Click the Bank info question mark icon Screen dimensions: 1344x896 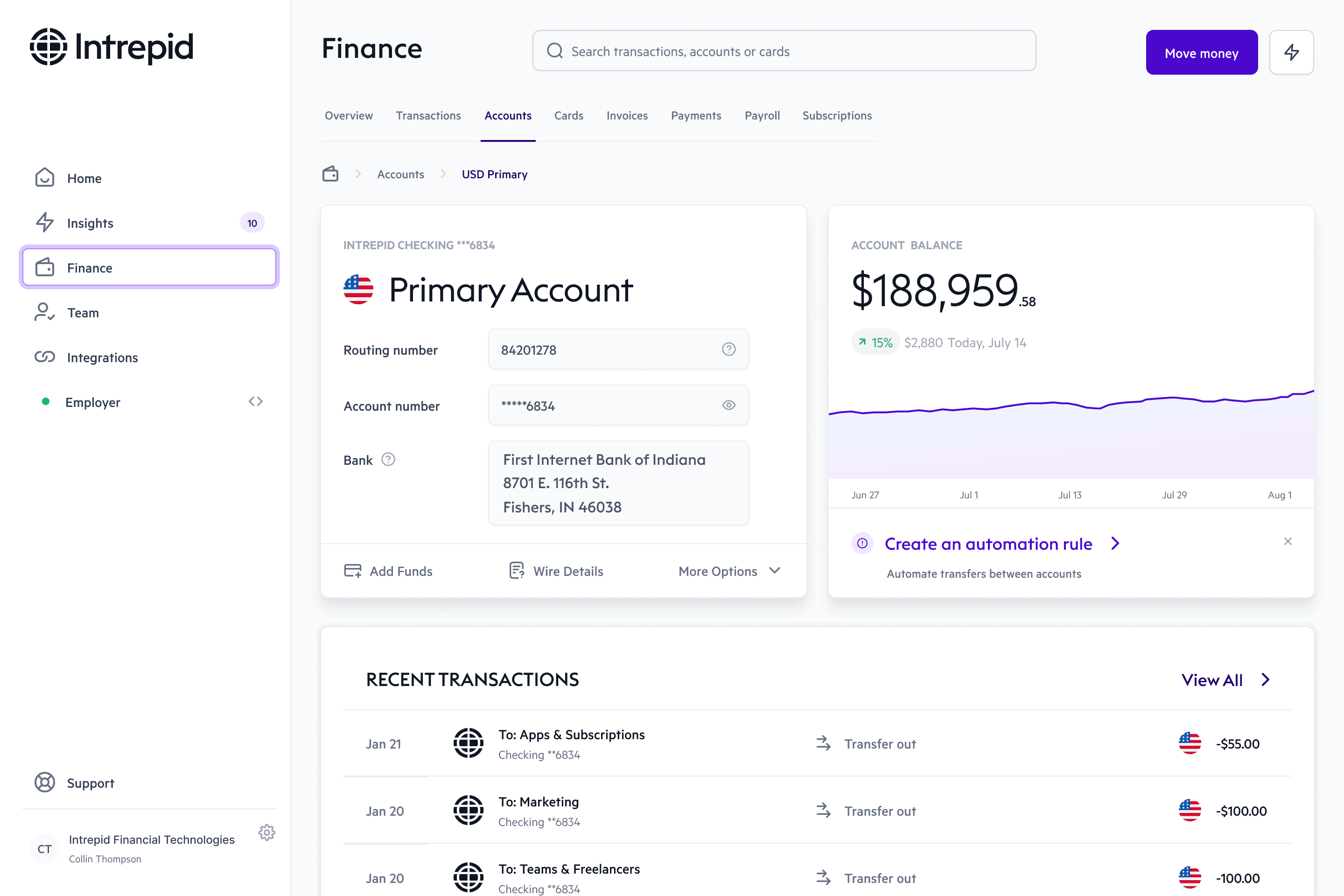click(x=388, y=459)
